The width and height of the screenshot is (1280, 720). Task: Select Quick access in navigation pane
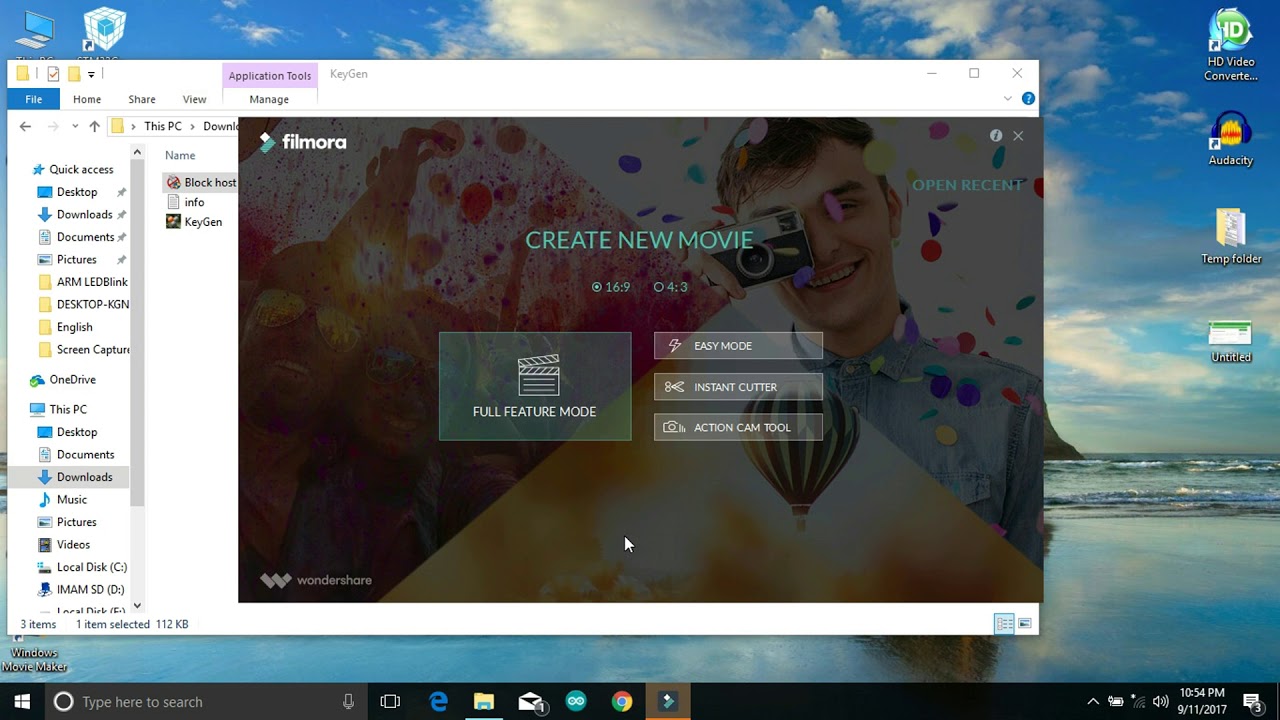(73, 169)
